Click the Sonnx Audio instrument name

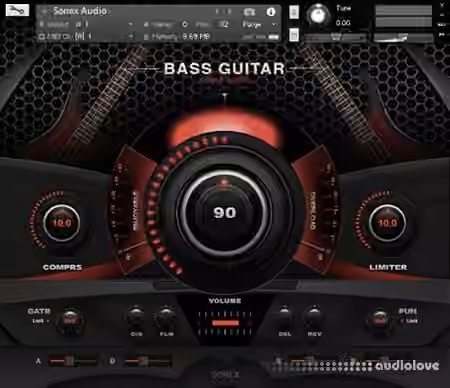coord(80,11)
